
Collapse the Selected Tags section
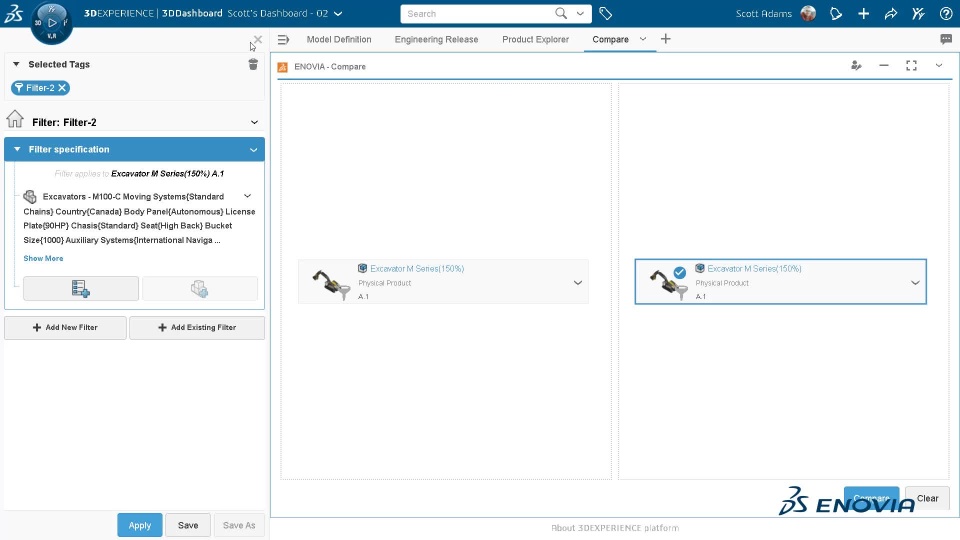click(x=17, y=64)
